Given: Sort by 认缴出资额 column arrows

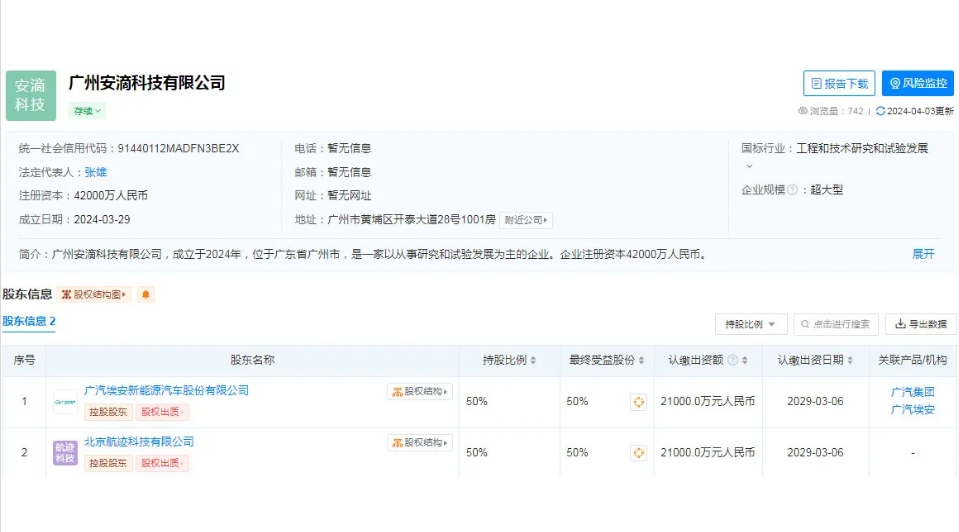Looking at the screenshot, I should pos(744,360).
